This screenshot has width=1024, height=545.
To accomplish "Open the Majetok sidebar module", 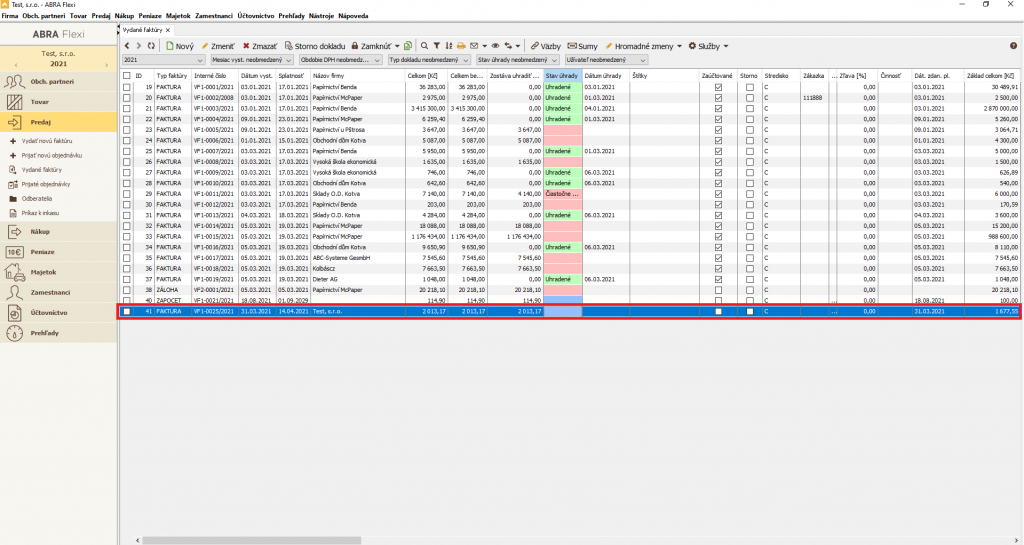I will point(59,272).
